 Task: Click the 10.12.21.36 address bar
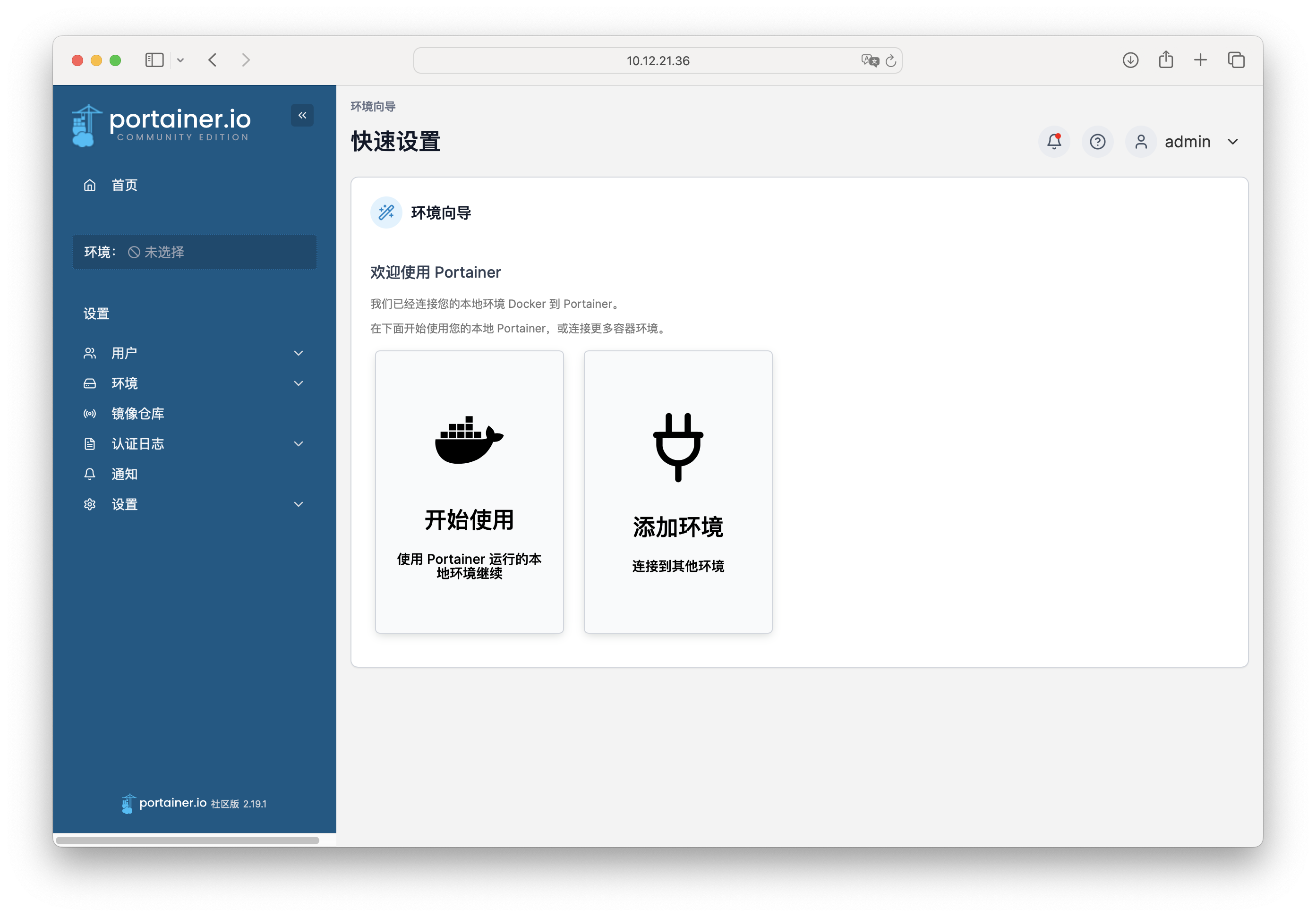click(658, 61)
